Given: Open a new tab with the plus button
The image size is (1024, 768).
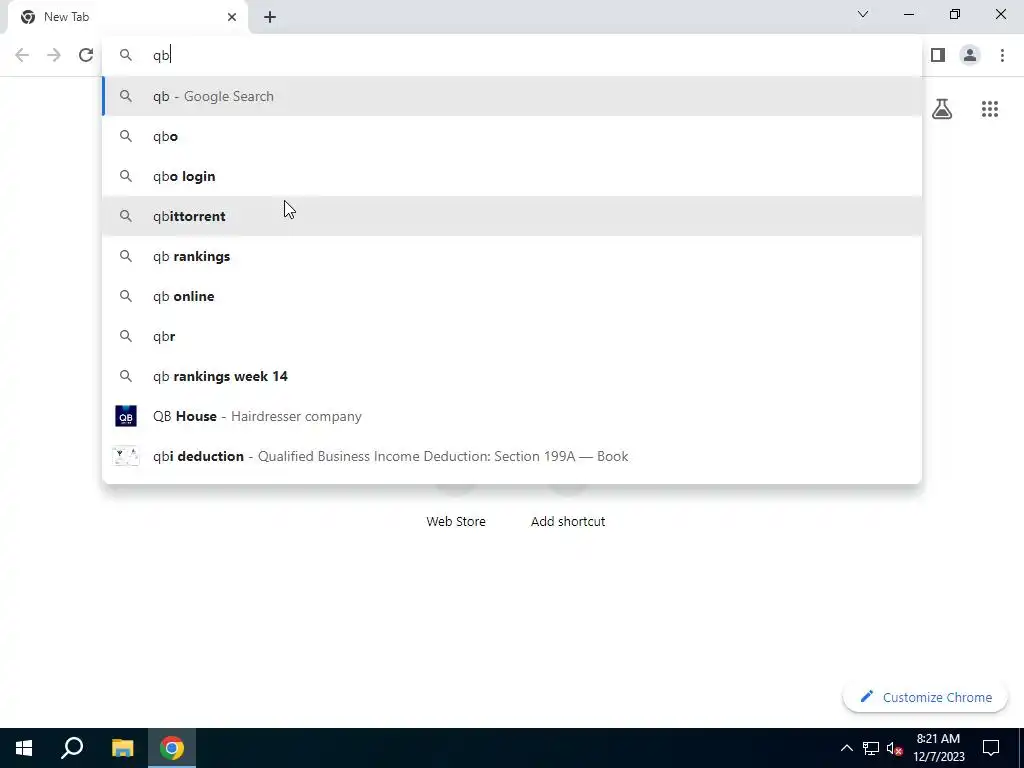Looking at the screenshot, I should tap(270, 17).
